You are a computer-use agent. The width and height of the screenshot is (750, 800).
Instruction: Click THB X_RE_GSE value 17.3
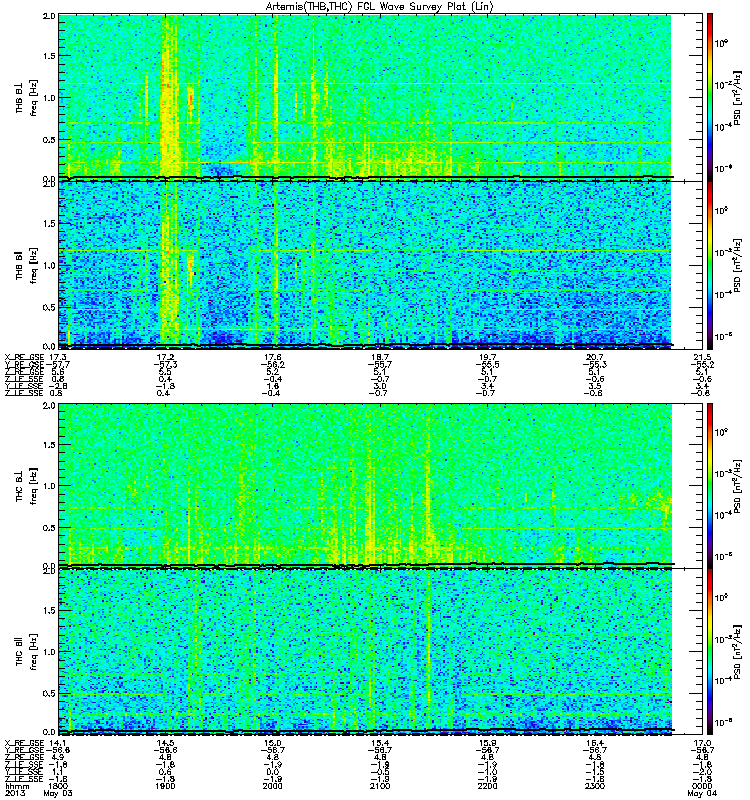(x=58, y=357)
